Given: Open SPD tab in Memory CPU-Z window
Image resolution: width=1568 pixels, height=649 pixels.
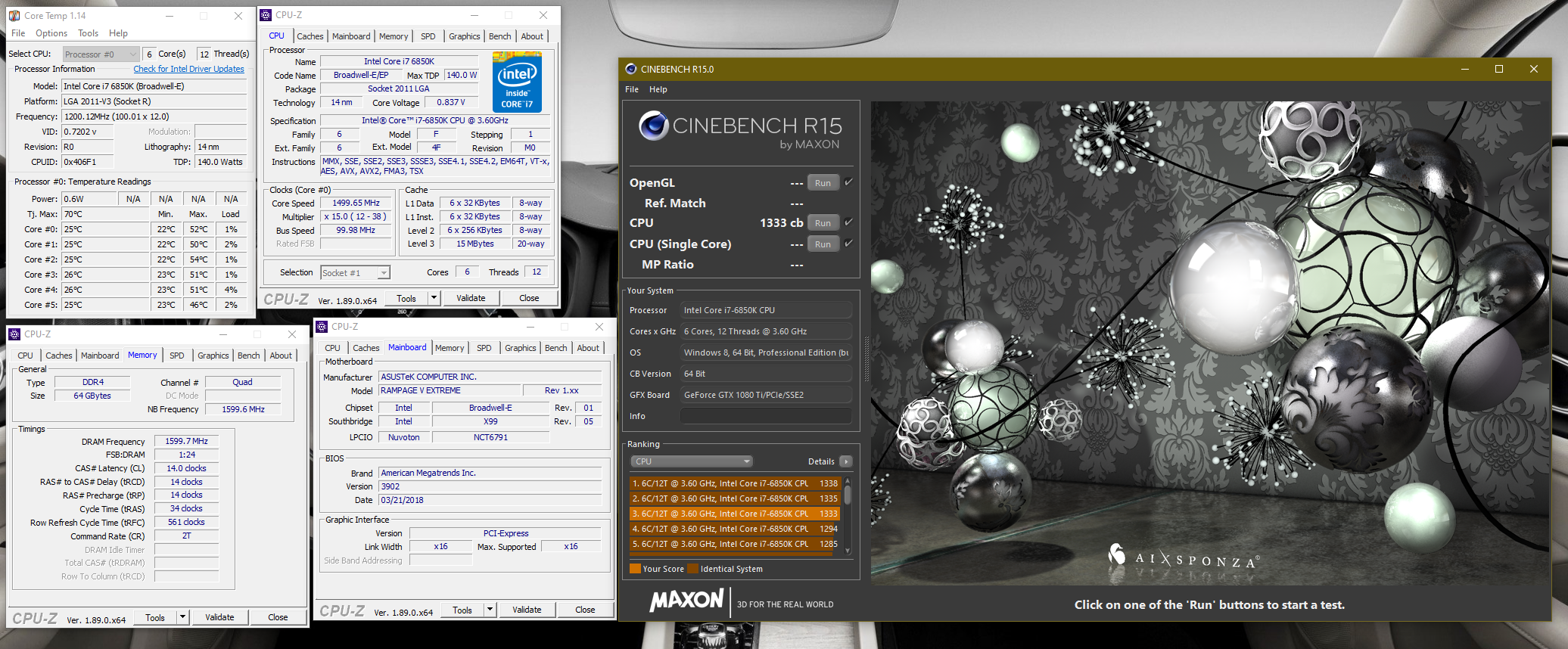Looking at the screenshot, I should click(x=177, y=356).
